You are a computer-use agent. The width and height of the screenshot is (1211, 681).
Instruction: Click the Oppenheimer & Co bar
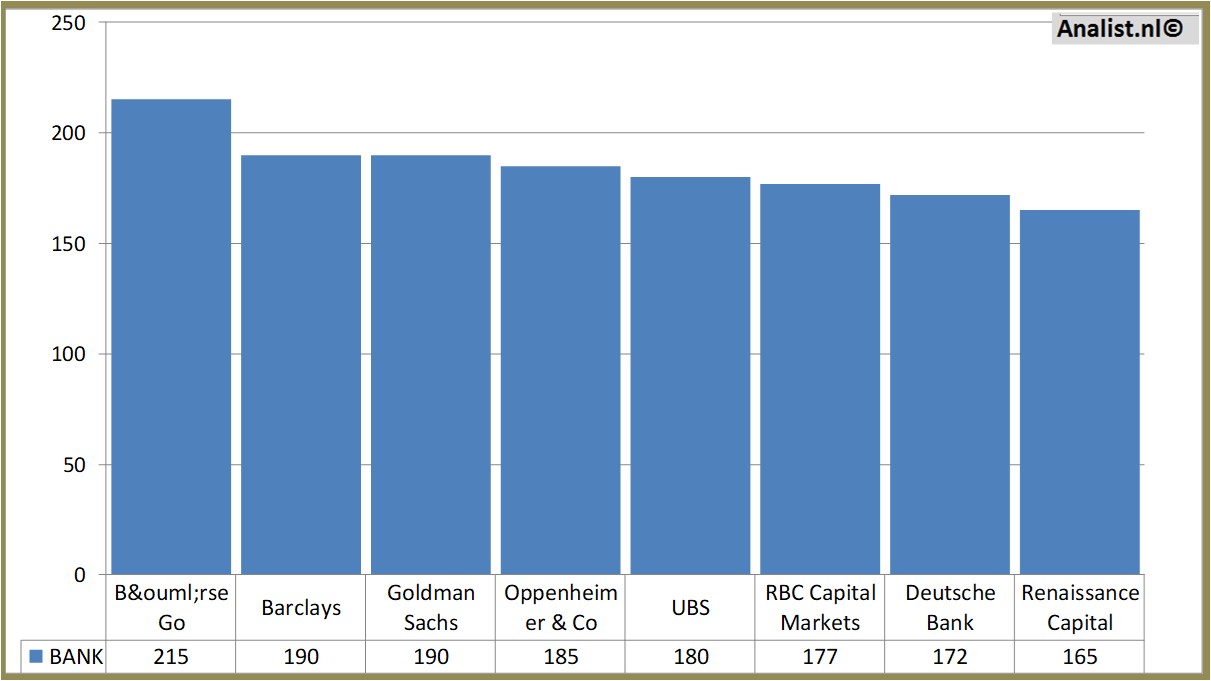561,370
